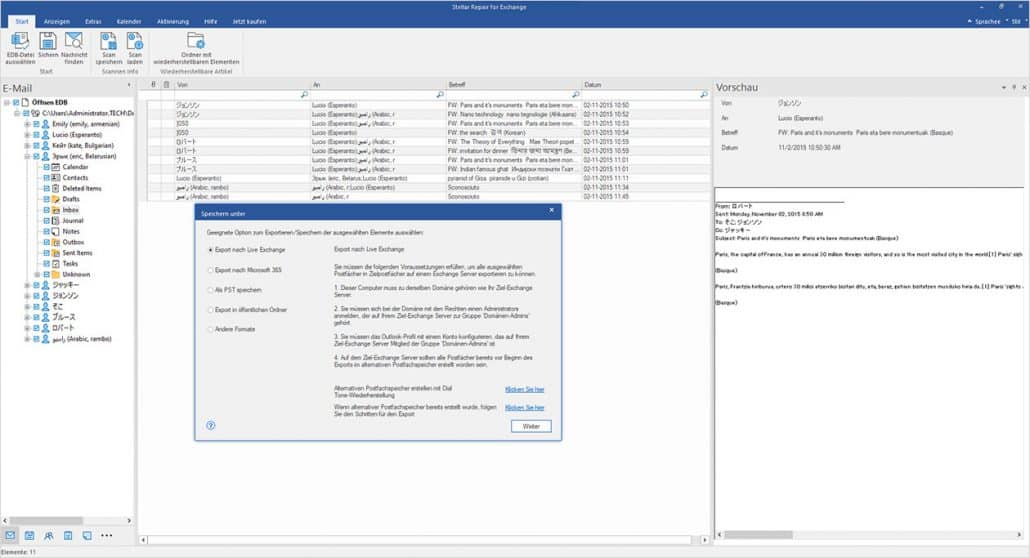
Task: Uncheck the Inbox folder checkbox
Action: tap(45, 210)
